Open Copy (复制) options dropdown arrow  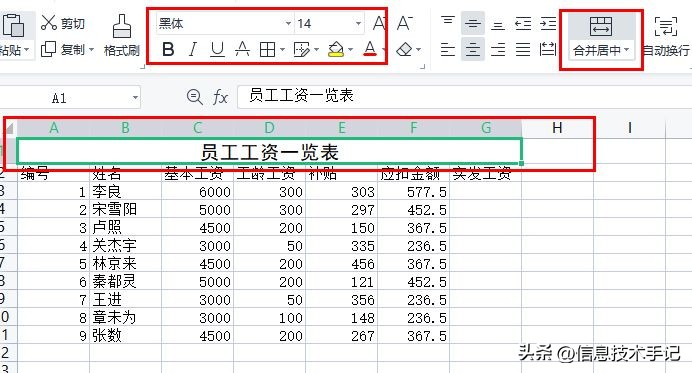click(x=92, y=49)
